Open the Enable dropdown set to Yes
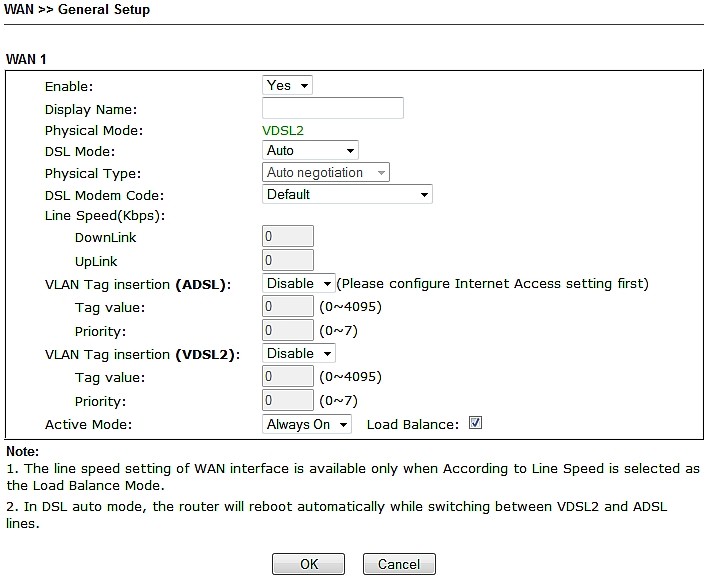708x583 pixels. [287, 85]
